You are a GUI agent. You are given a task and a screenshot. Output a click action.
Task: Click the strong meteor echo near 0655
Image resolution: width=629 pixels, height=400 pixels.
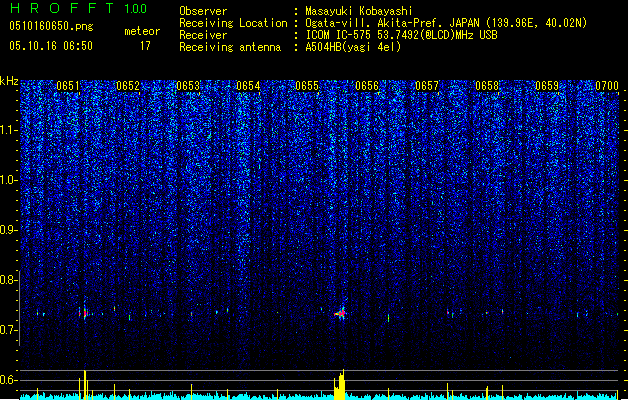(341, 313)
